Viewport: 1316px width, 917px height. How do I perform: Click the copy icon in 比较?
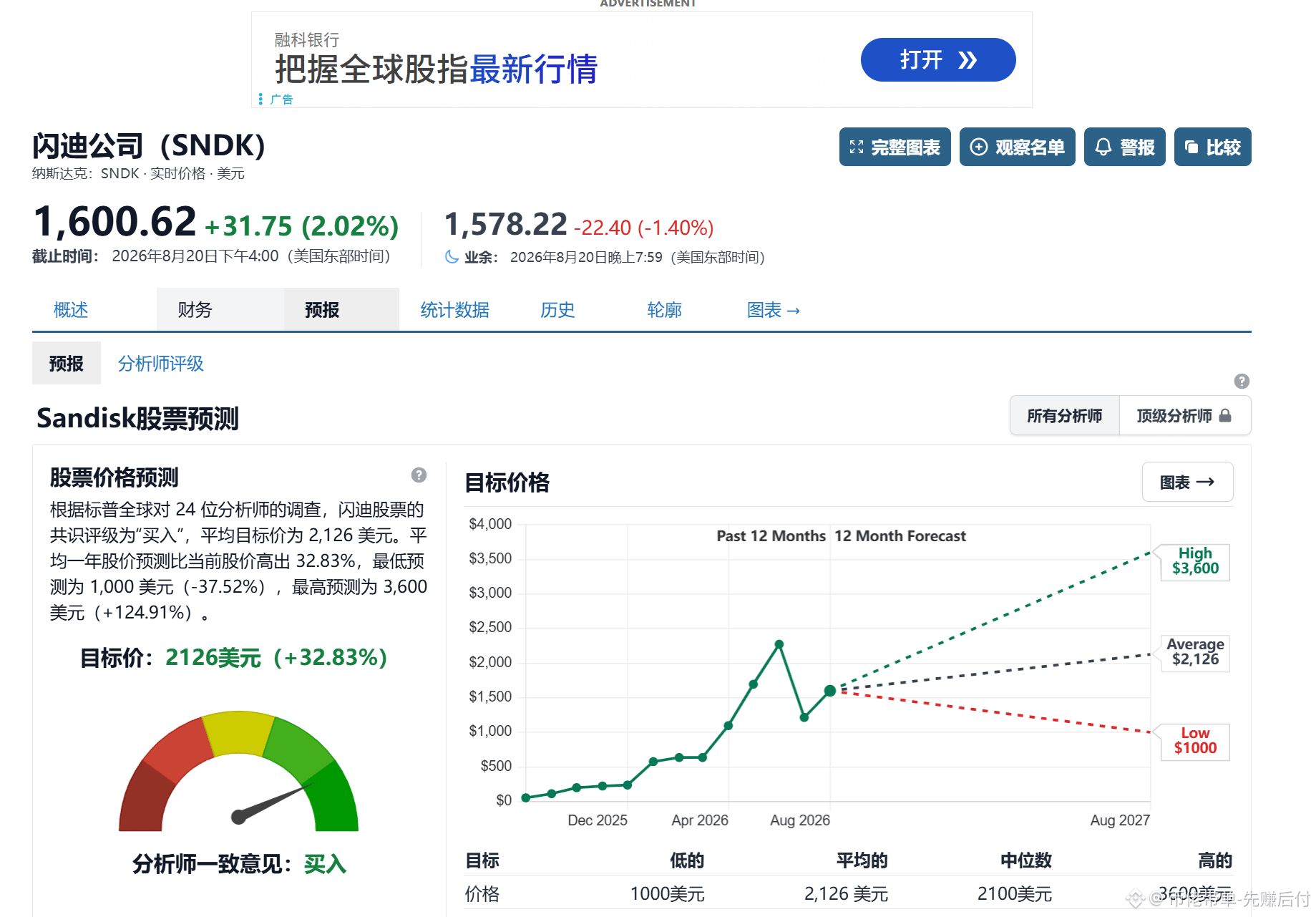tap(1191, 147)
